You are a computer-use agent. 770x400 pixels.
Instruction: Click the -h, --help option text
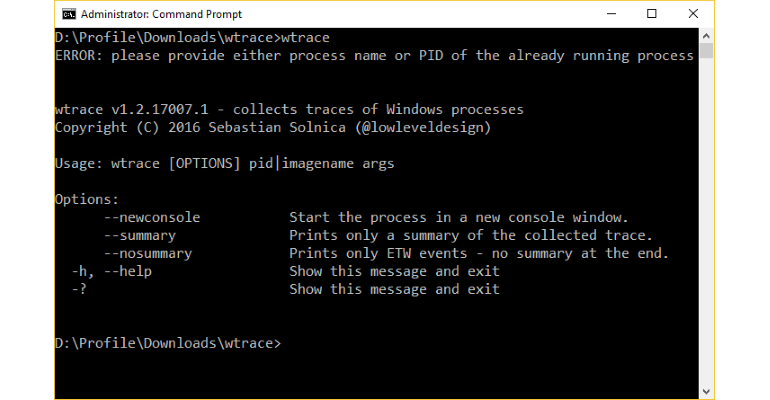(112, 271)
